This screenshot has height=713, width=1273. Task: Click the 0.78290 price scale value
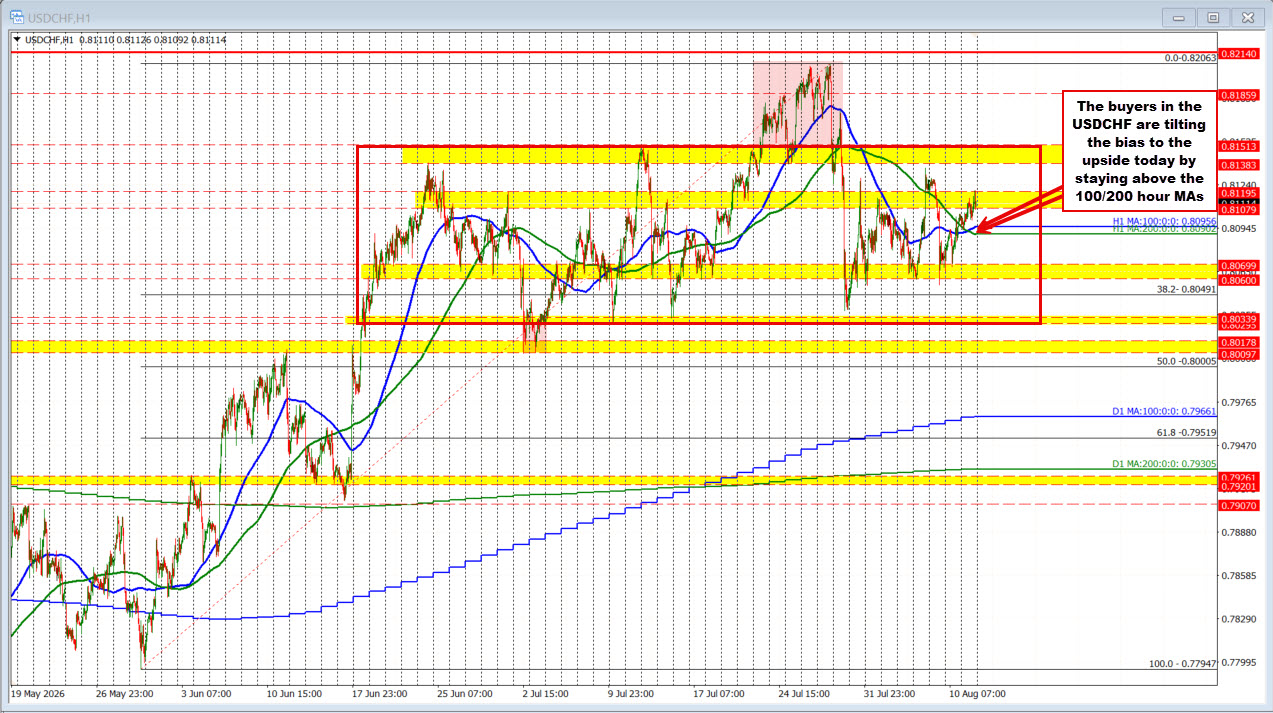tap(1237, 619)
